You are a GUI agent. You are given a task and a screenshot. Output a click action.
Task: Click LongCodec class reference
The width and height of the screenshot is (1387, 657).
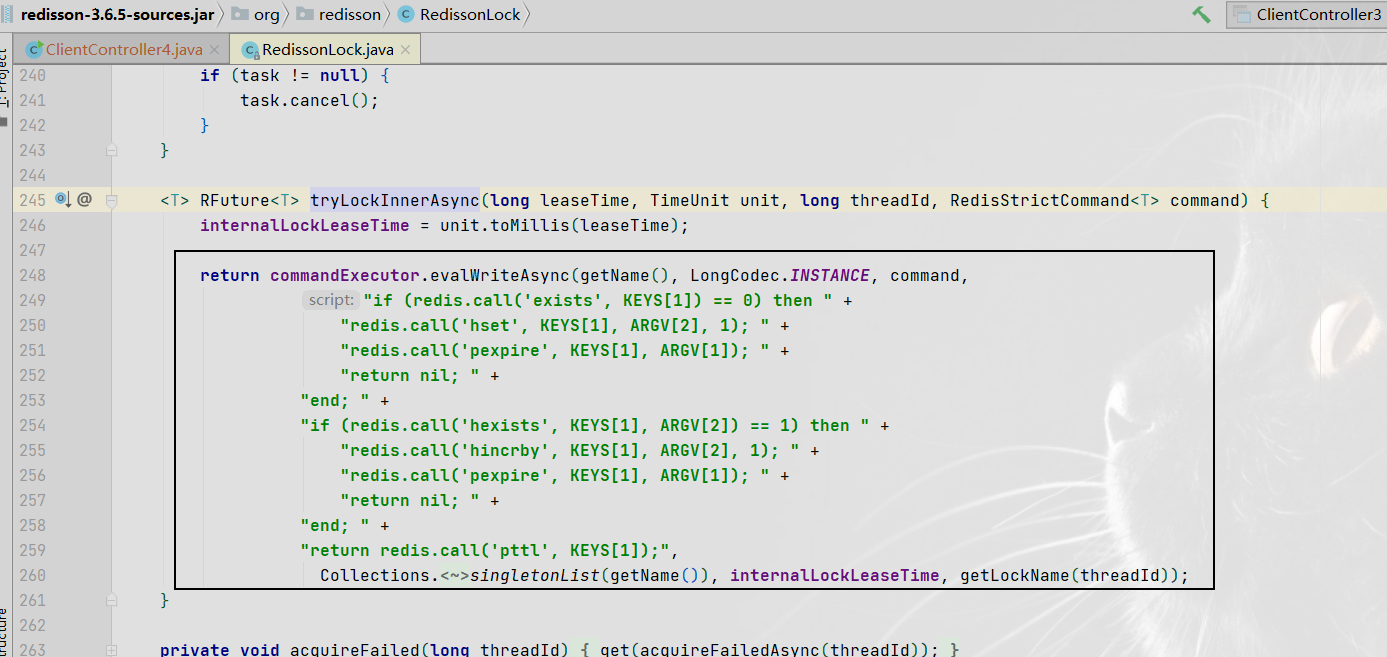(x=735, y=275)
